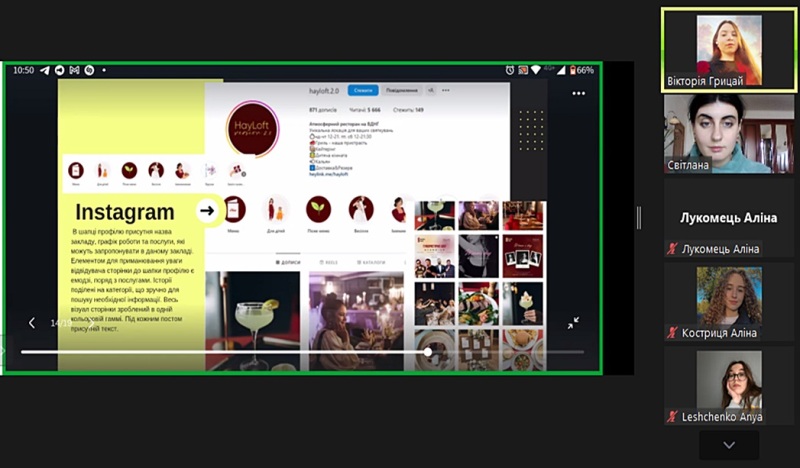Click the slide page counter 14/19

[x=61, y=323]
